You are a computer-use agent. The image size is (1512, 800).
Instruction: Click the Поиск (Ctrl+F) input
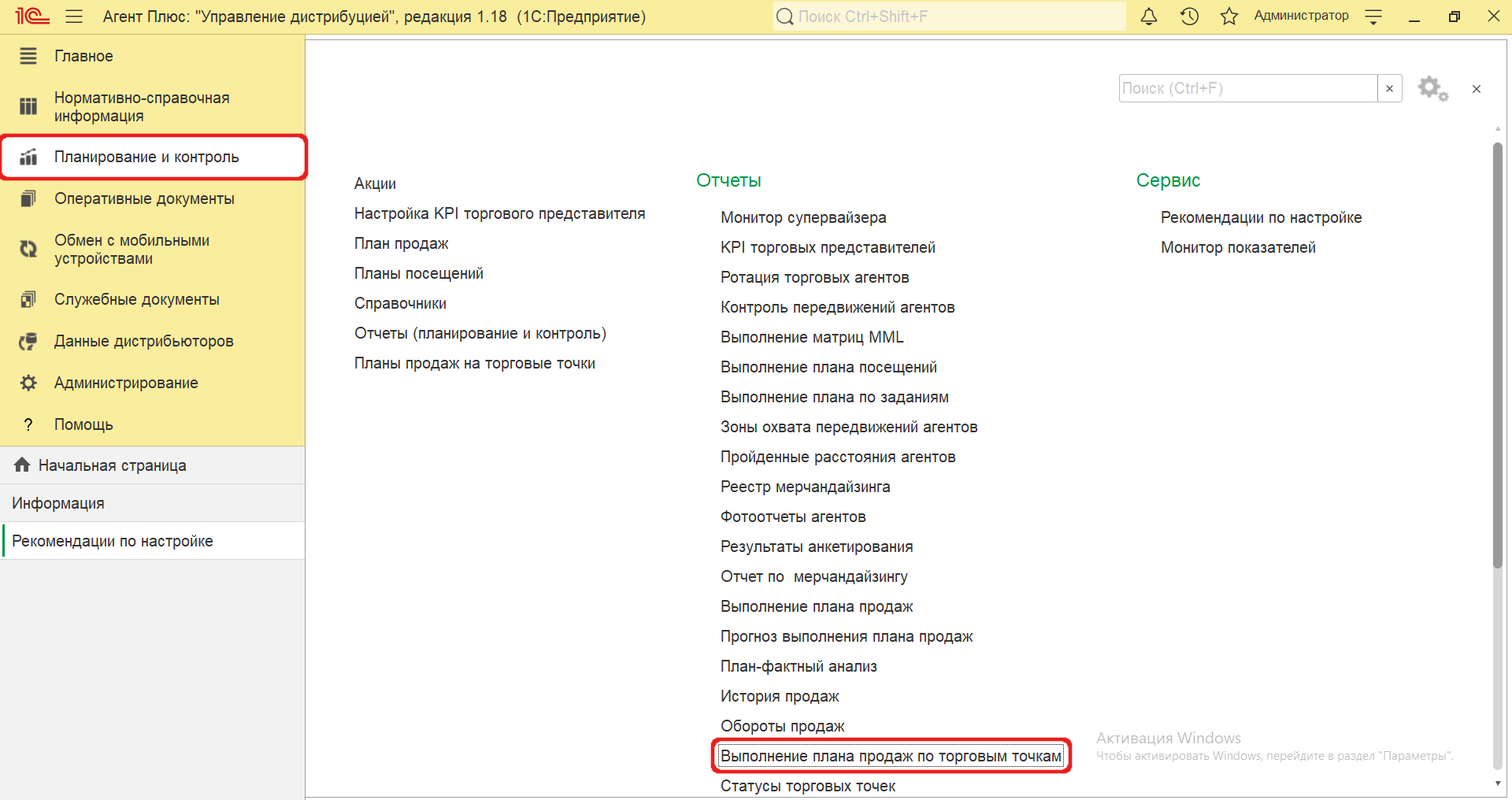1248,88
